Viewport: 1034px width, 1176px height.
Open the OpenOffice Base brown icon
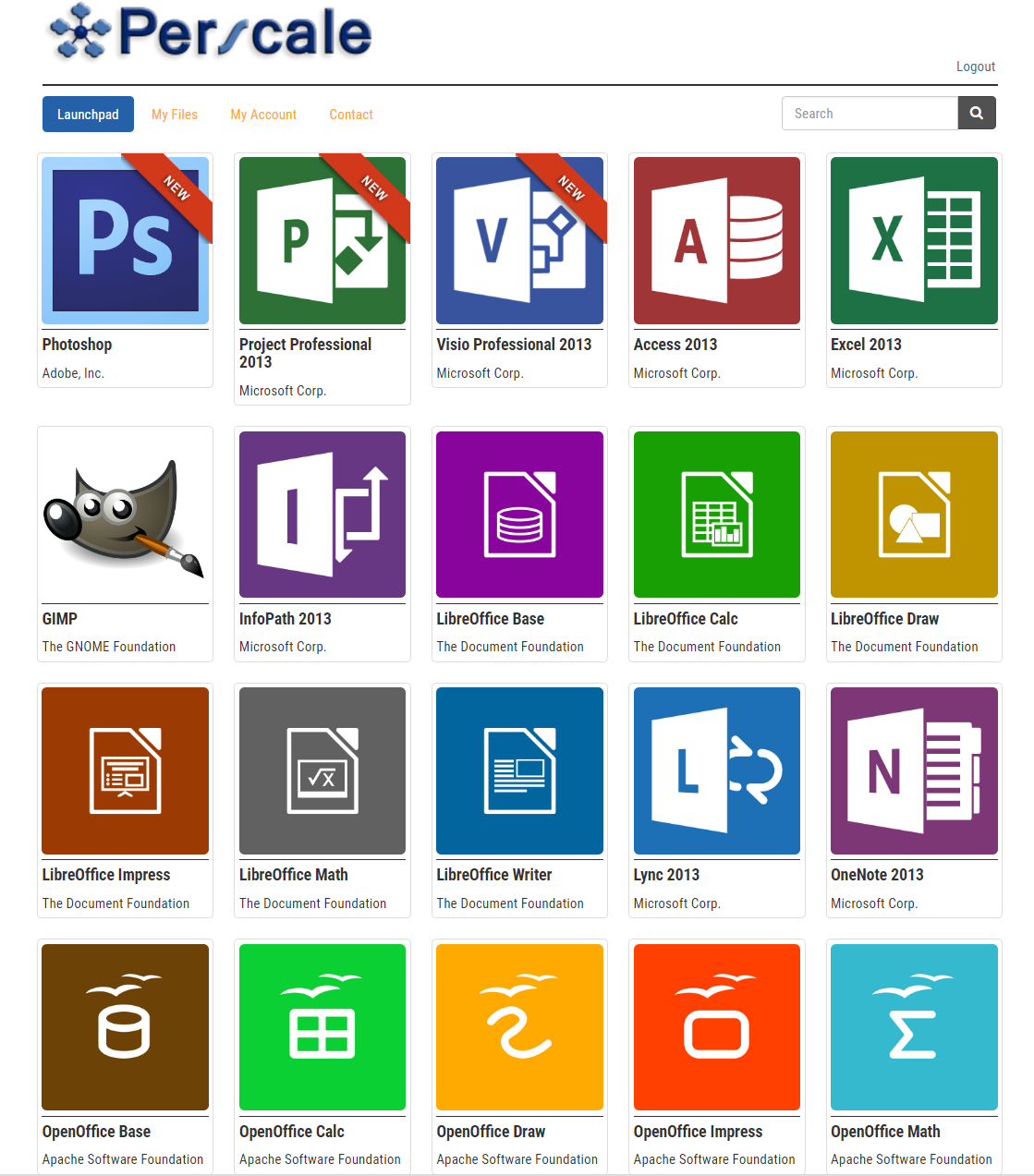[126, 1027]
